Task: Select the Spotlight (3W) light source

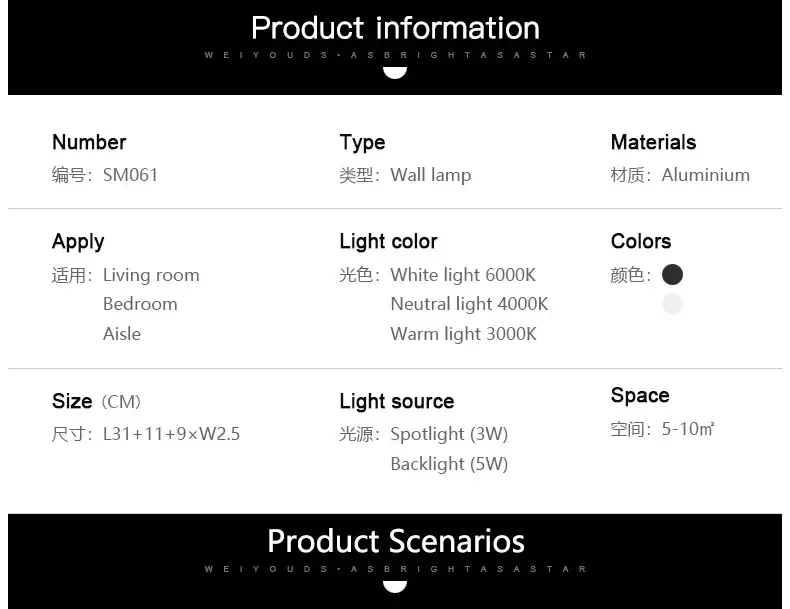Action: coord(449,434)
